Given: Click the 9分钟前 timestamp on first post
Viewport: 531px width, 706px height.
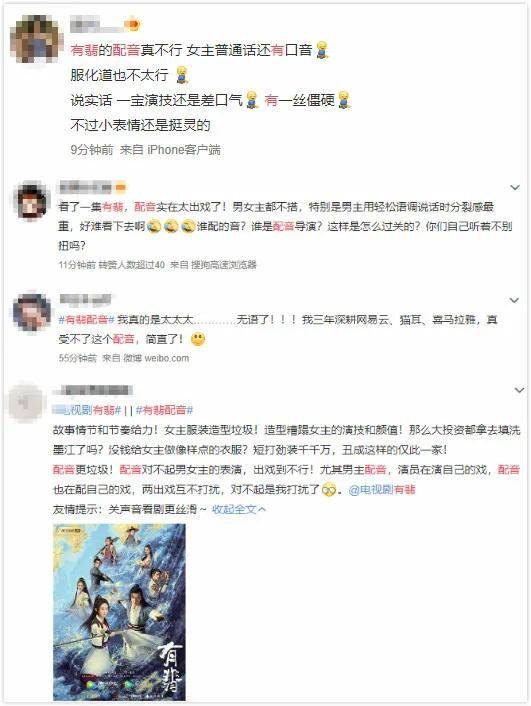Looking at the screenshot, I should (92, 150).
